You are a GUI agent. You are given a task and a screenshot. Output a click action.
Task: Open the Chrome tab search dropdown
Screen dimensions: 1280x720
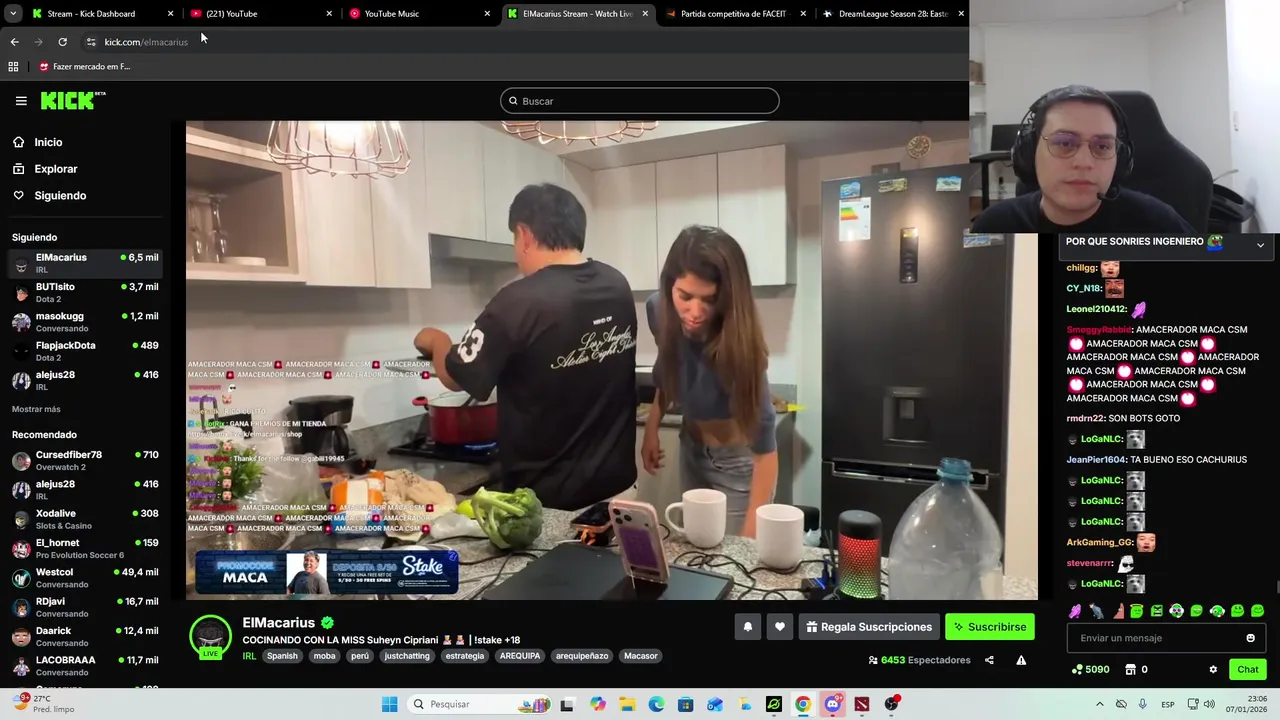pos(13,14)
